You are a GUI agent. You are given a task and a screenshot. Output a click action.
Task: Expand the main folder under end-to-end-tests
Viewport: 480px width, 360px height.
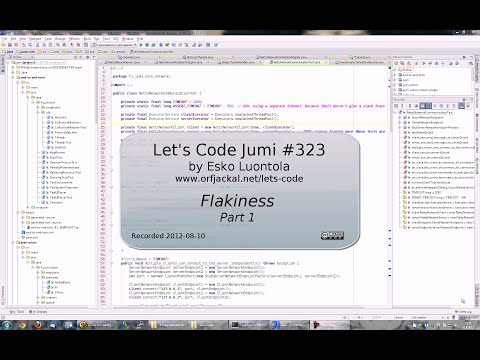tap(23, 87)
